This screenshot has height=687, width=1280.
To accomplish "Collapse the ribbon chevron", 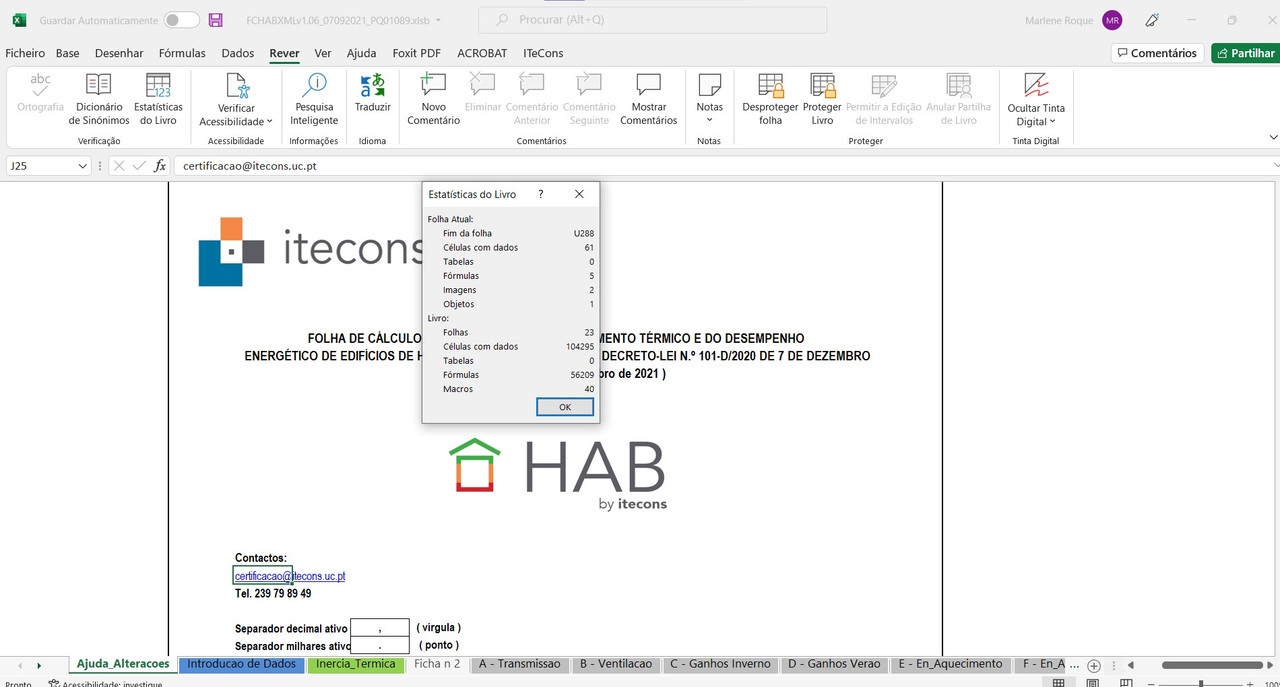I will click(1273, 137).
